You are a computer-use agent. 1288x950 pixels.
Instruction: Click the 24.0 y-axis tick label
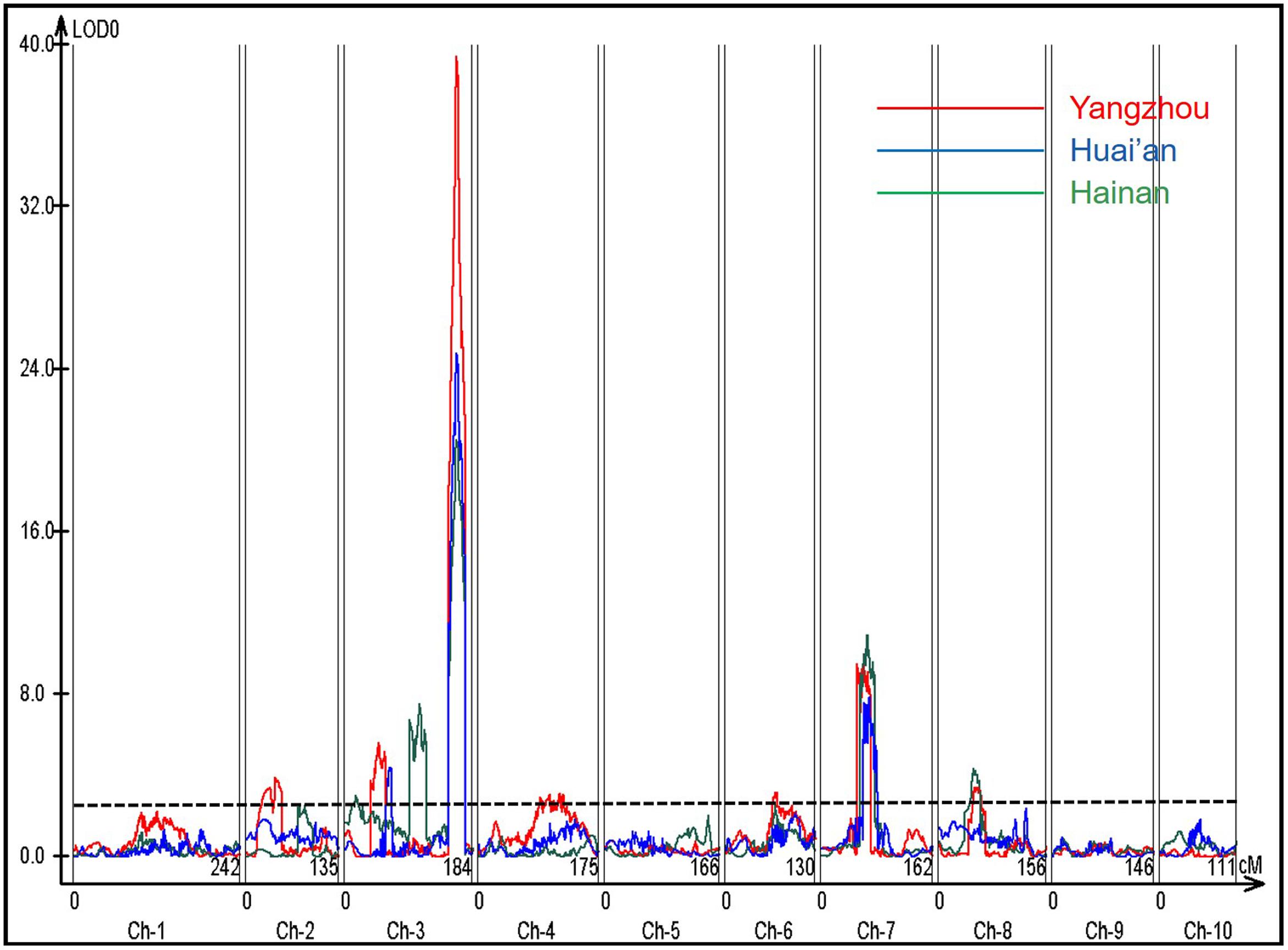(x=36, y=369)
